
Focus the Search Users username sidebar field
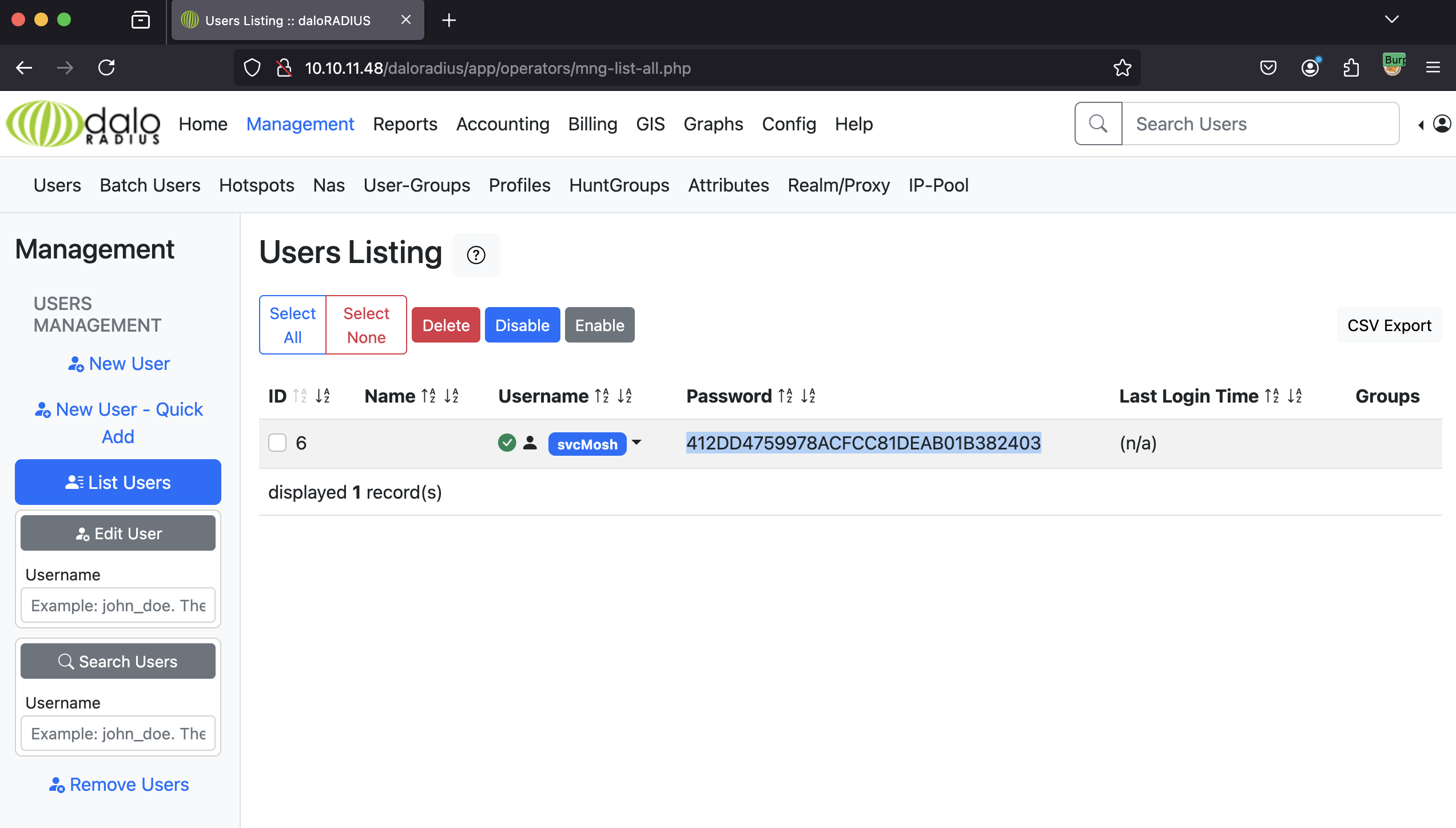[118, 733]
